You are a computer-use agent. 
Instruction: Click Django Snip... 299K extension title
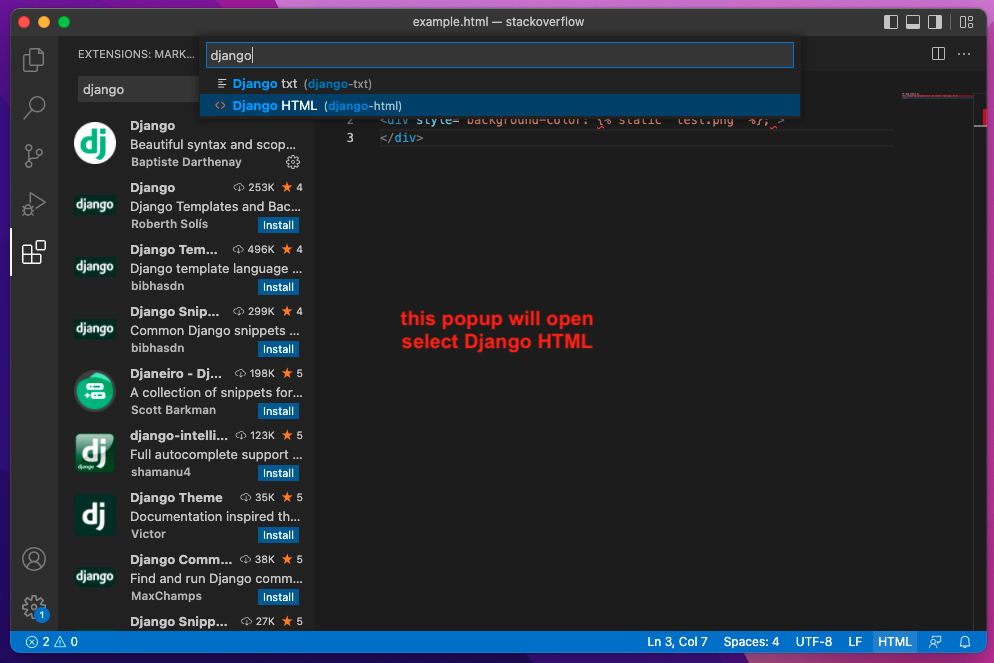click(x=174, y=312)
